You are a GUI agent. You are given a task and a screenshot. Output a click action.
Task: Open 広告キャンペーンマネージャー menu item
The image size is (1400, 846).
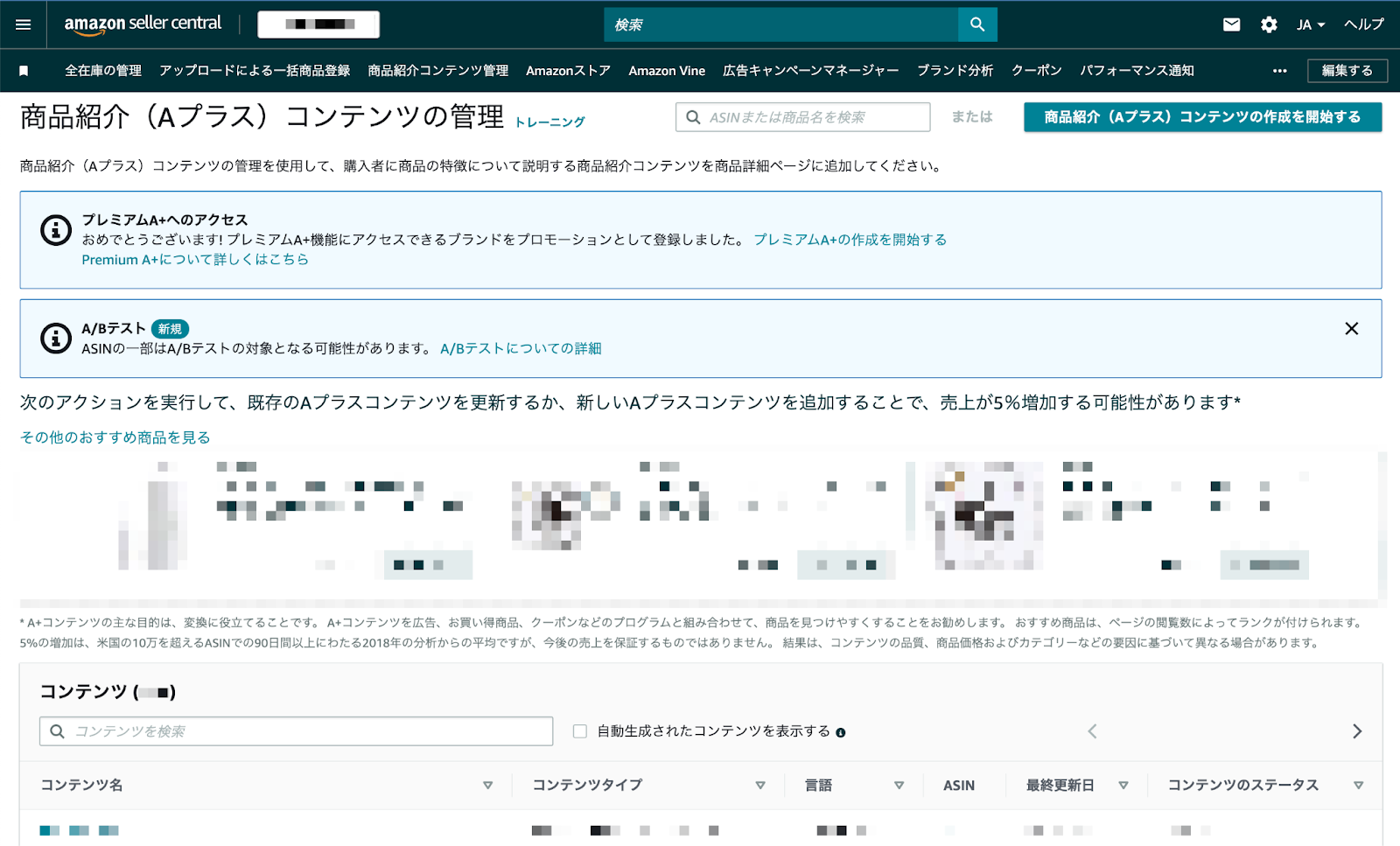[x=811, y=71]
